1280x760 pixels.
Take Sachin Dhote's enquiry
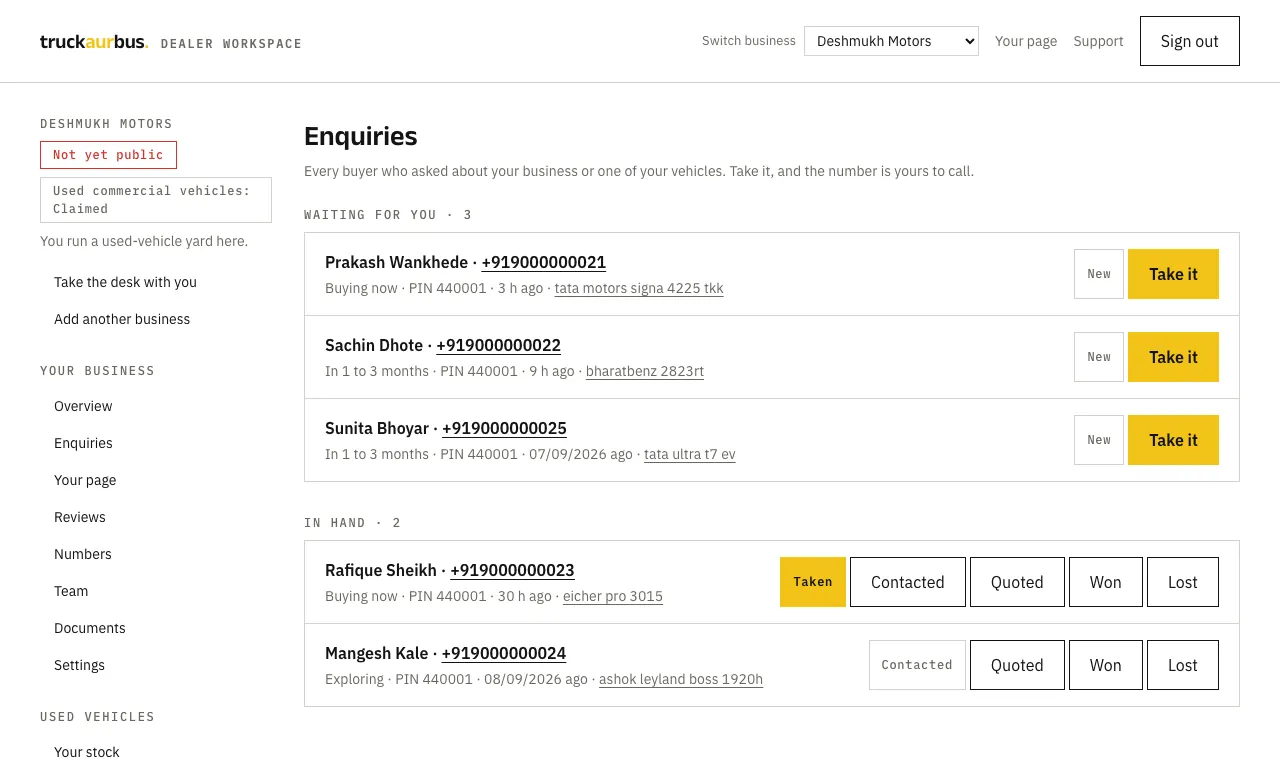(1173, 357)
